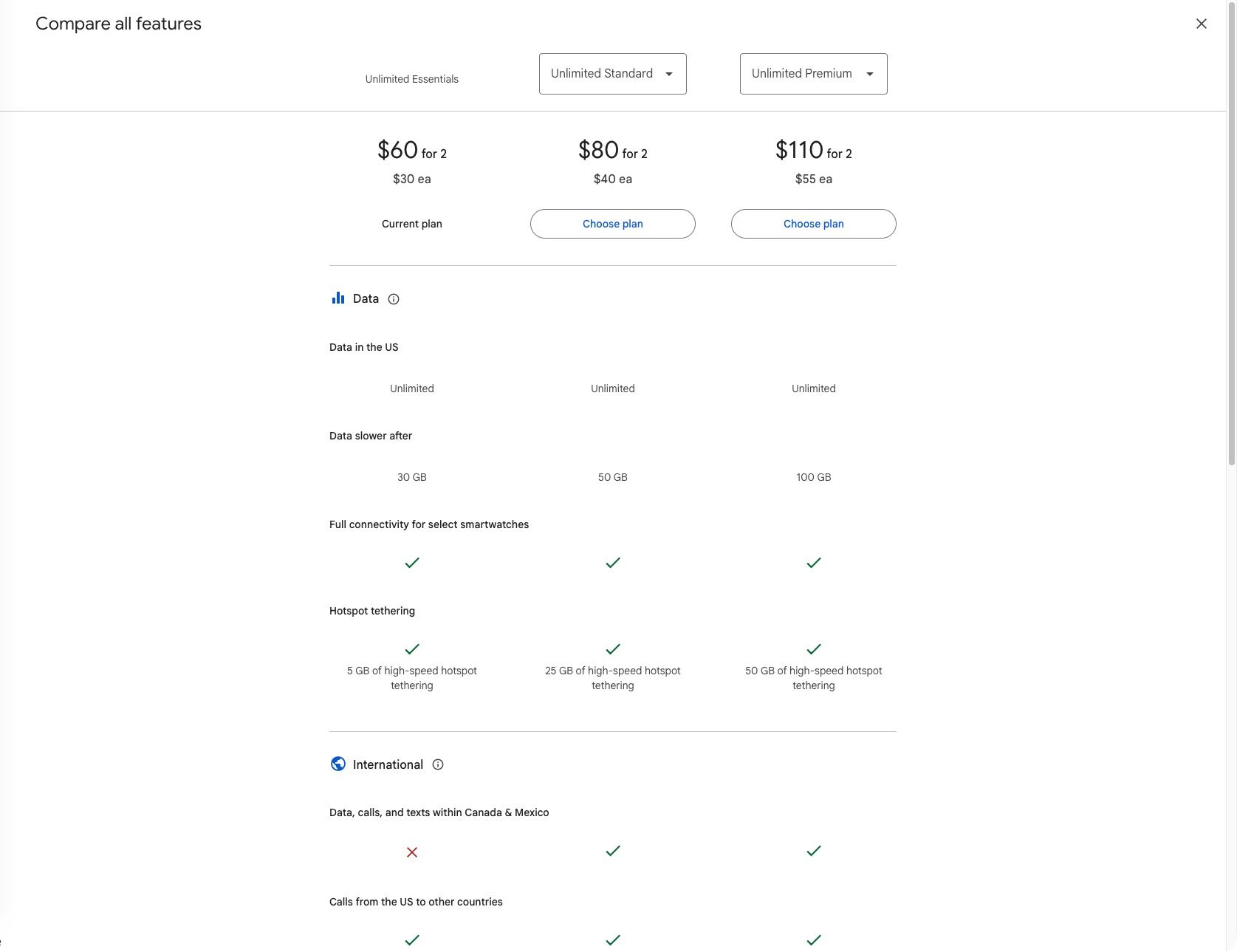This screenshot has height=952, width=1237.
Task: Click the blue bar chart Data icon
Action: pos(338,298)
